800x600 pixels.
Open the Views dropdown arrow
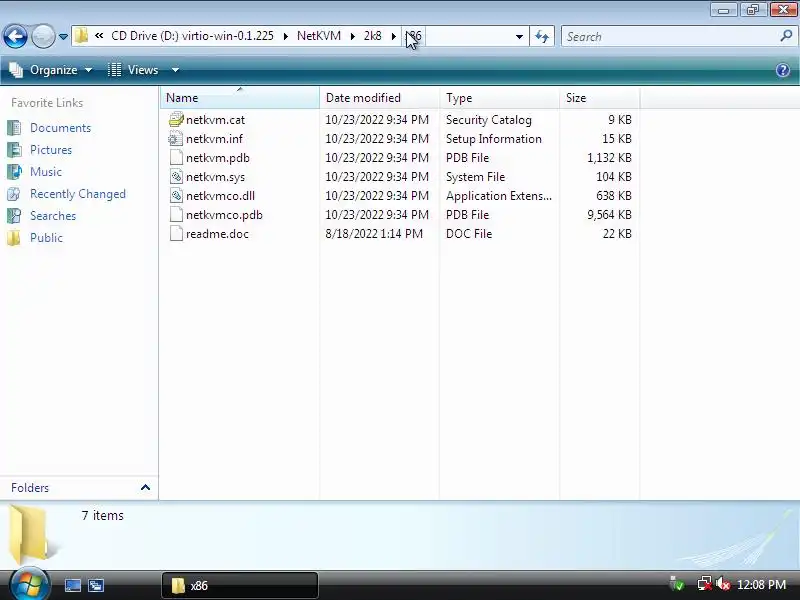(x=175, y=70)
